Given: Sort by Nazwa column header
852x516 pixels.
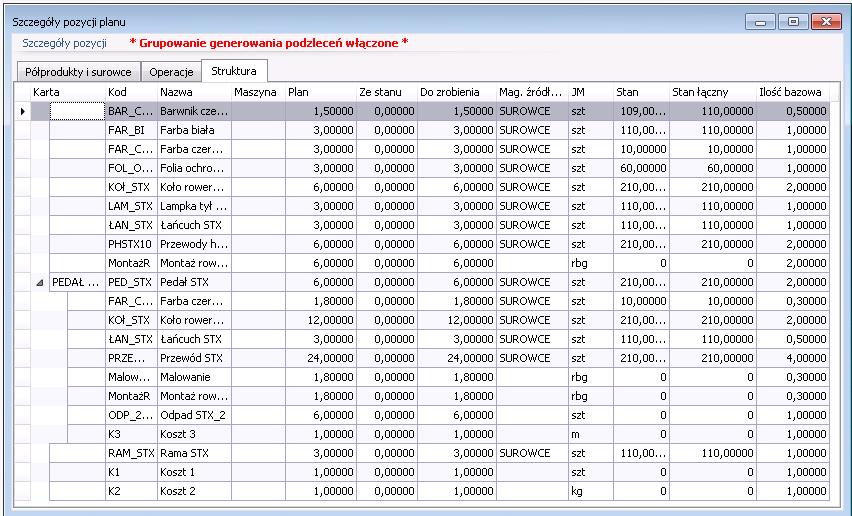Looking at the screenshot, I should coord(195,92).
